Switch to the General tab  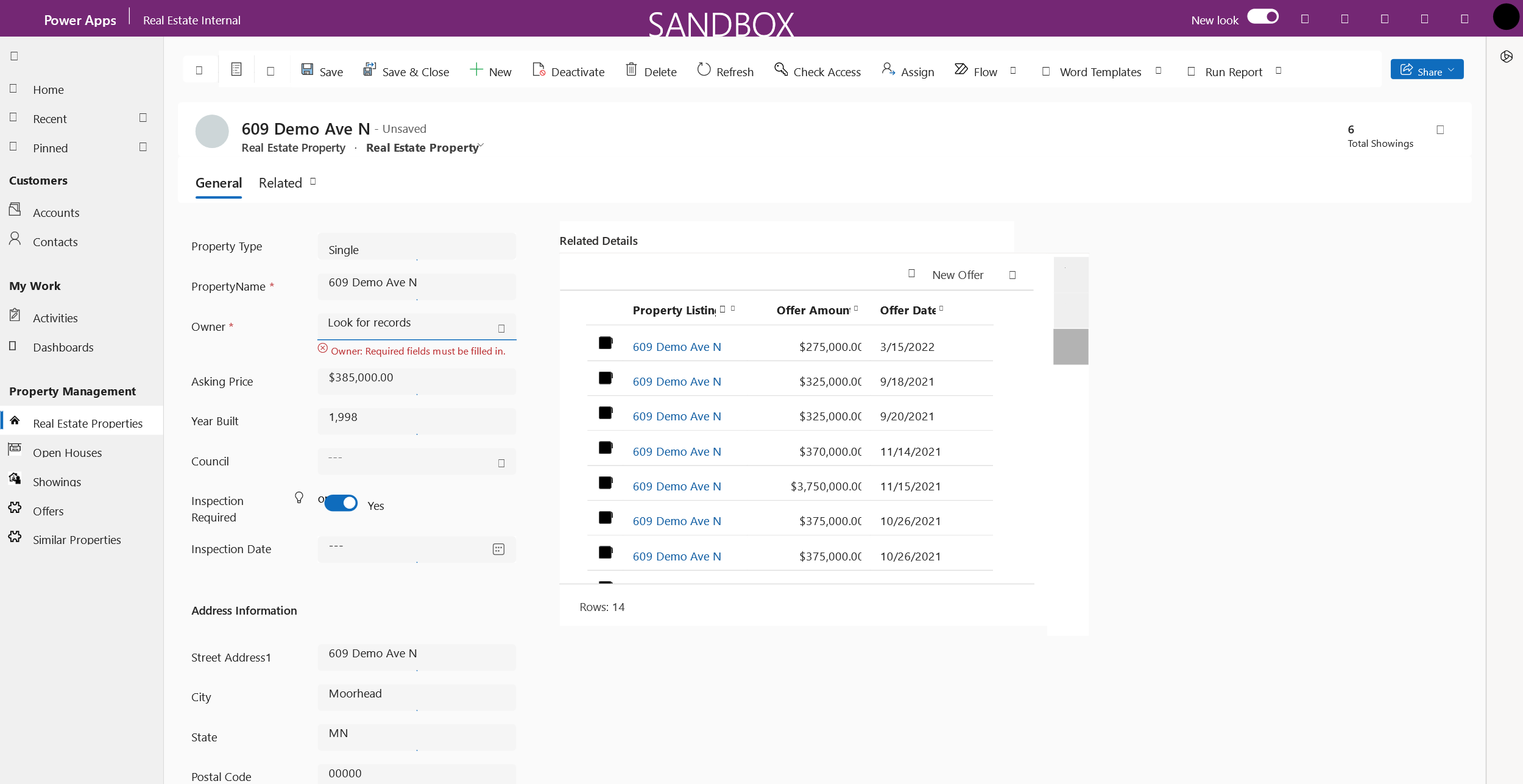click(x=219, y=183)
